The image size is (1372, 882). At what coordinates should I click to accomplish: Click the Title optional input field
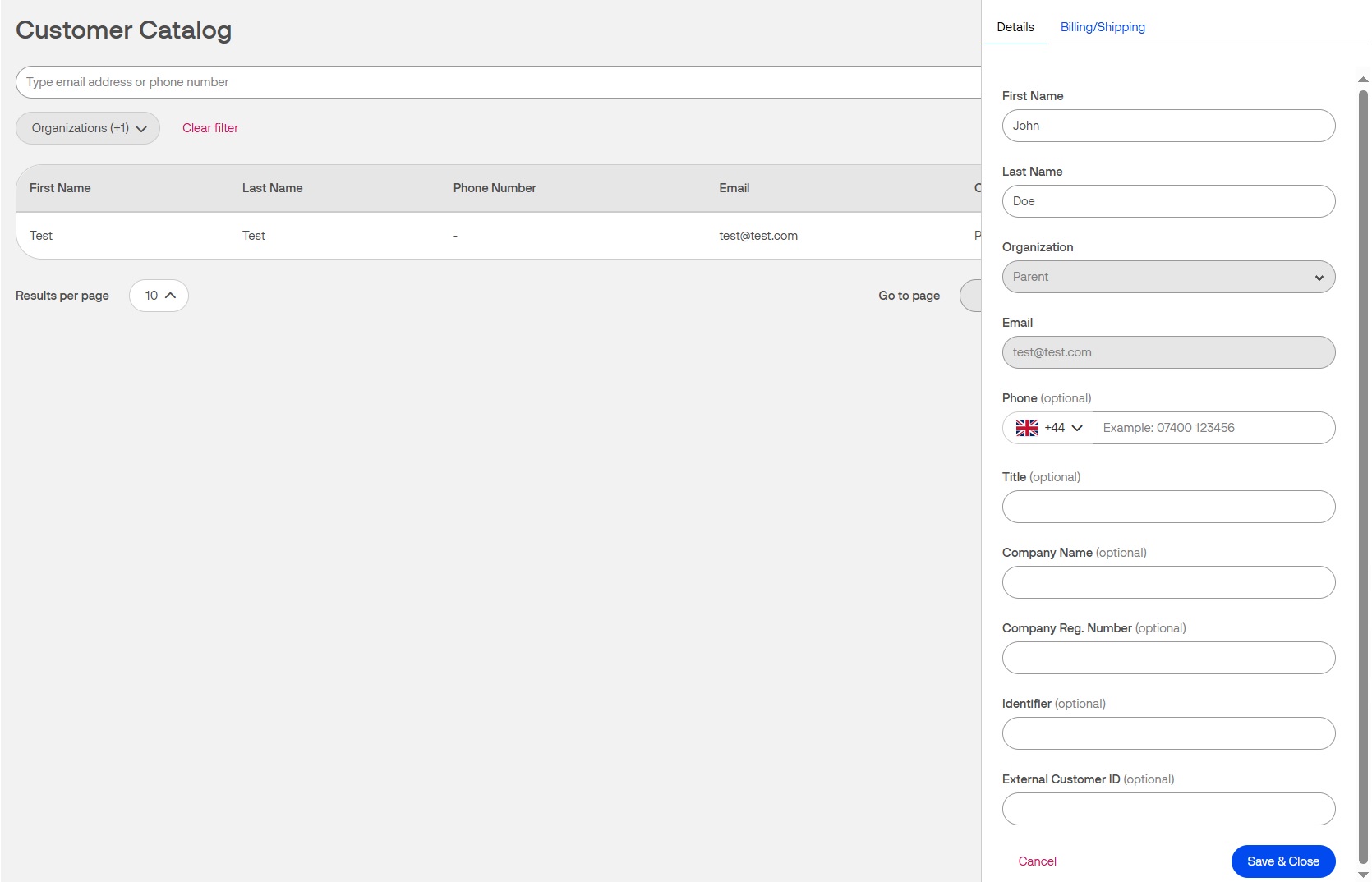tap(1167, 507)
